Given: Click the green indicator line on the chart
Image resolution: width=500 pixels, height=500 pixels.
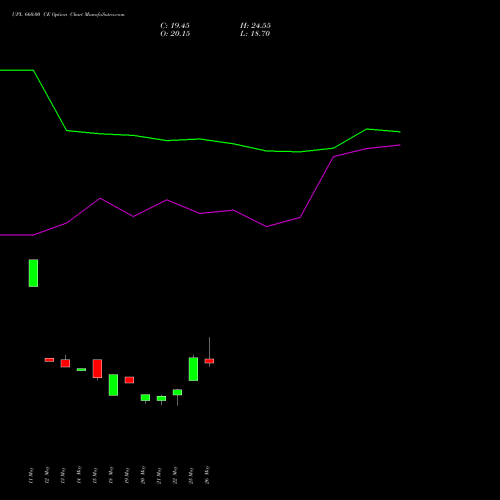Looking at the screenshot, I should (200, 139).
